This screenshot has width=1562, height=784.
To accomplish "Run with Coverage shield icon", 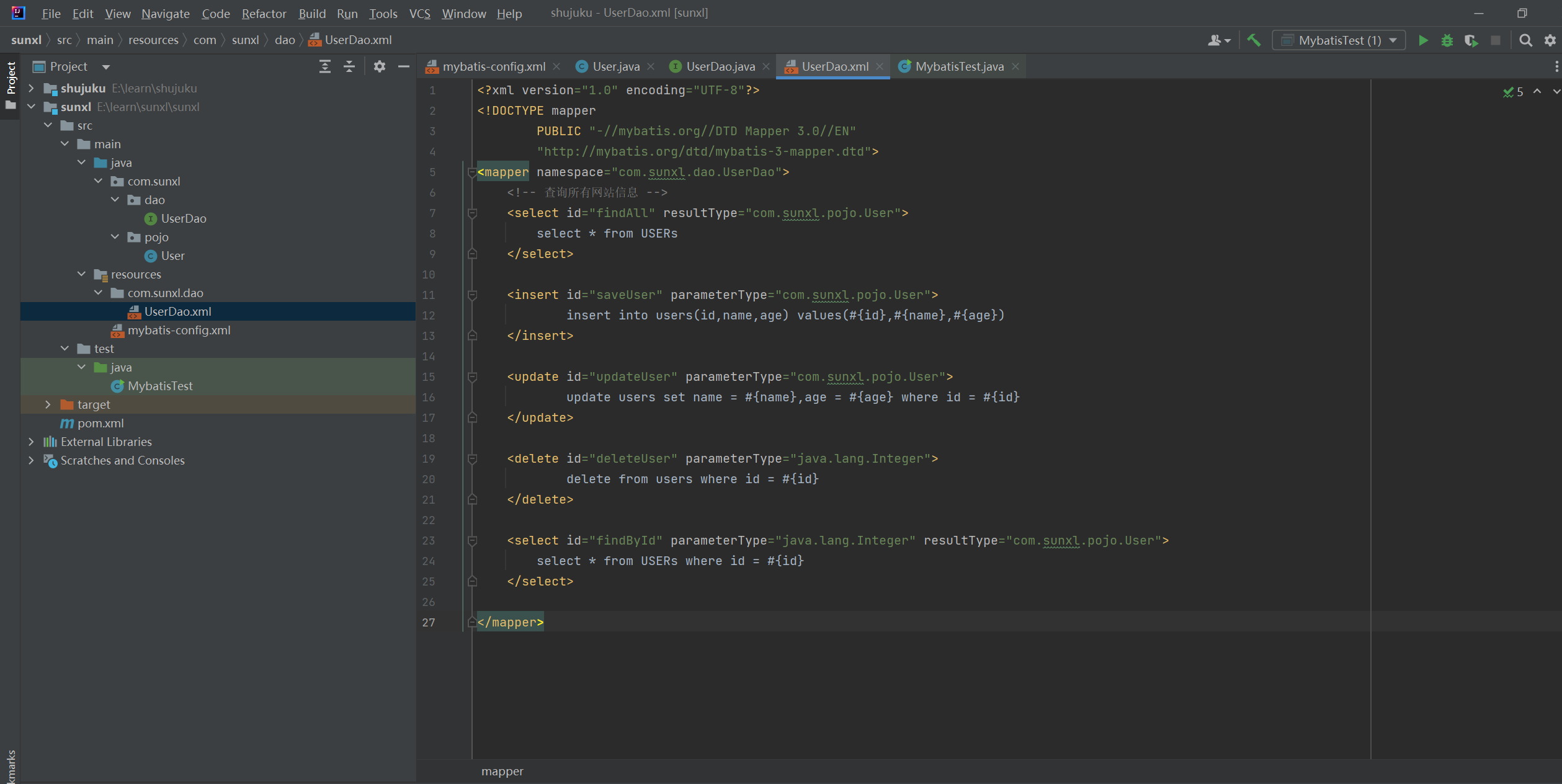I will click(x=1471, y=40).
